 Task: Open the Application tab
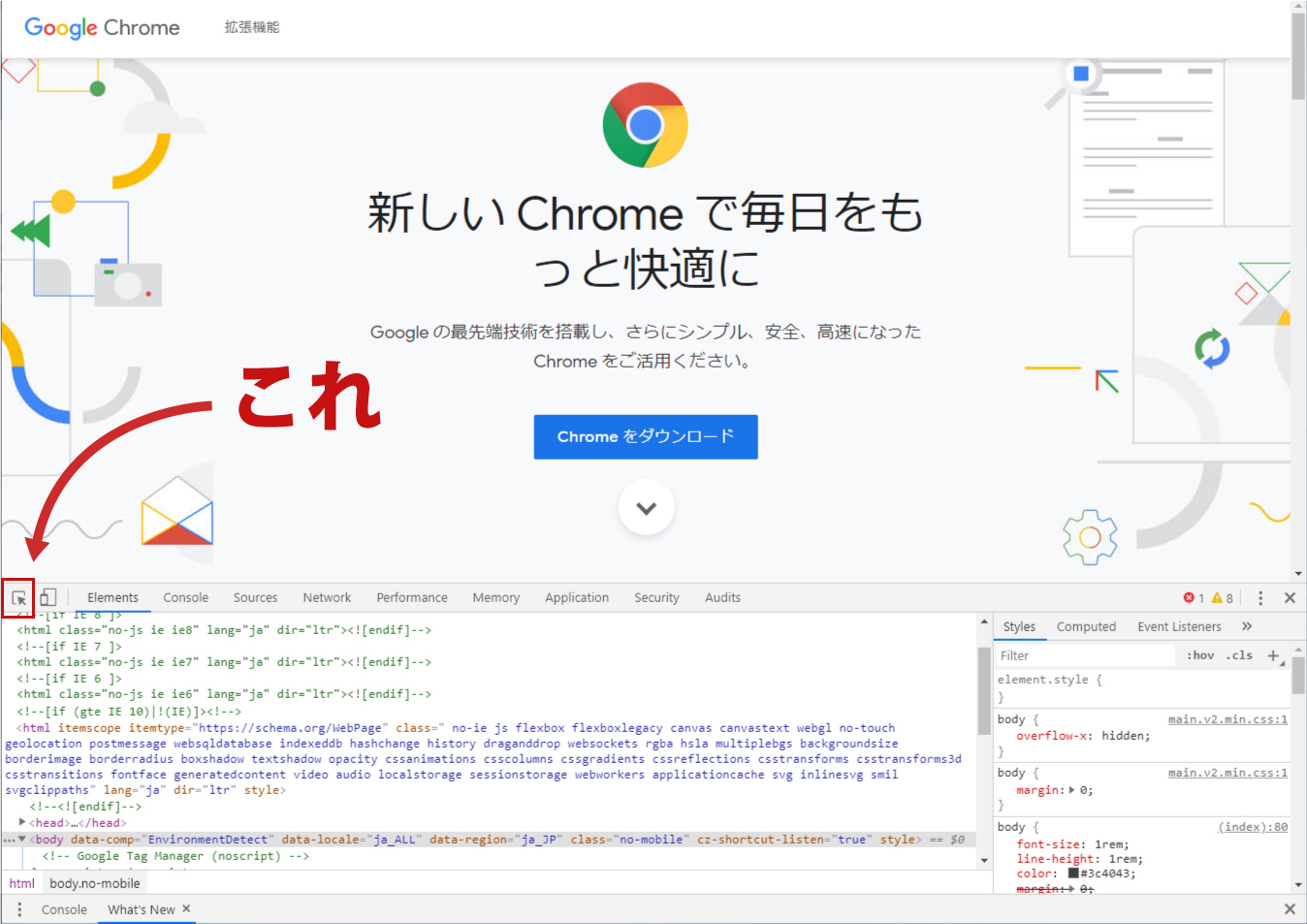[577, 598]
